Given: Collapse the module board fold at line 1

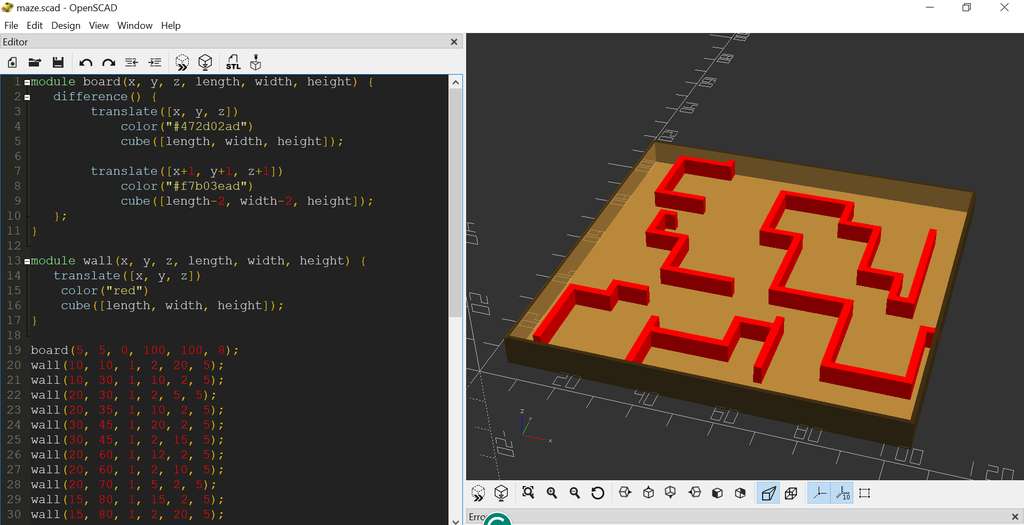Looking at the screenshot, I should (x=27, y=82).
